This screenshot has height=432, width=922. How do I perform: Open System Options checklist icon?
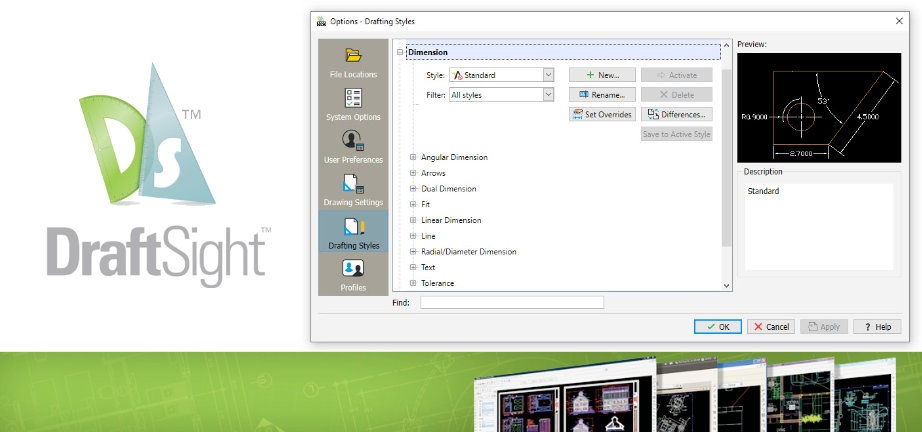coord(353,98)
